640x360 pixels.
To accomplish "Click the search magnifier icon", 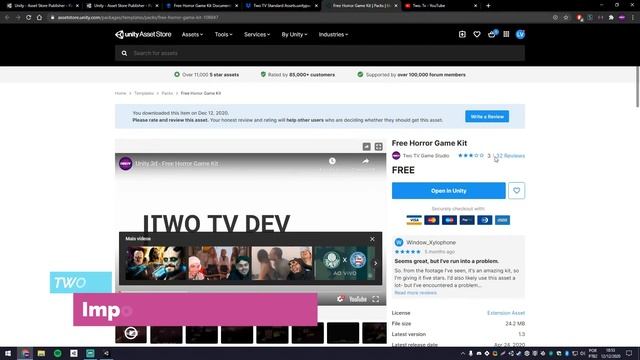I will click(124, 53).
